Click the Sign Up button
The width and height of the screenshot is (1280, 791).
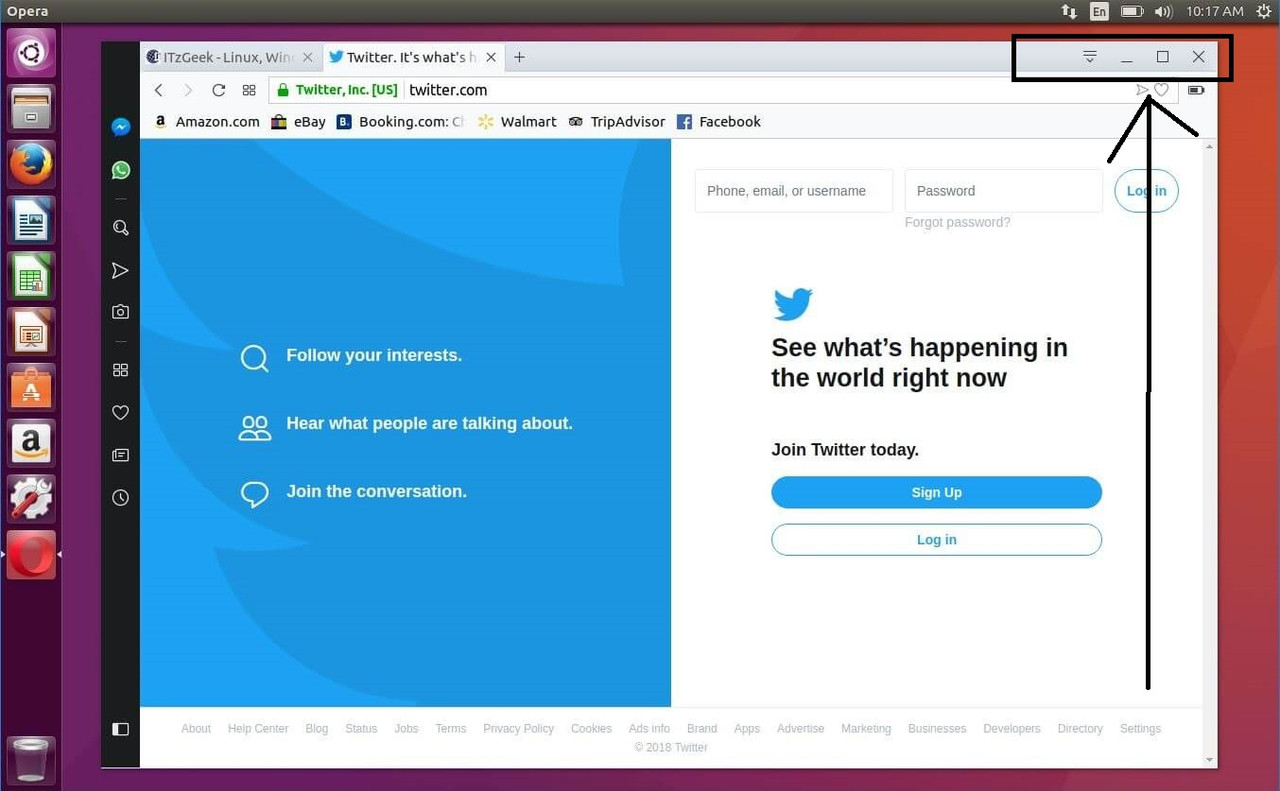[936, 492]
